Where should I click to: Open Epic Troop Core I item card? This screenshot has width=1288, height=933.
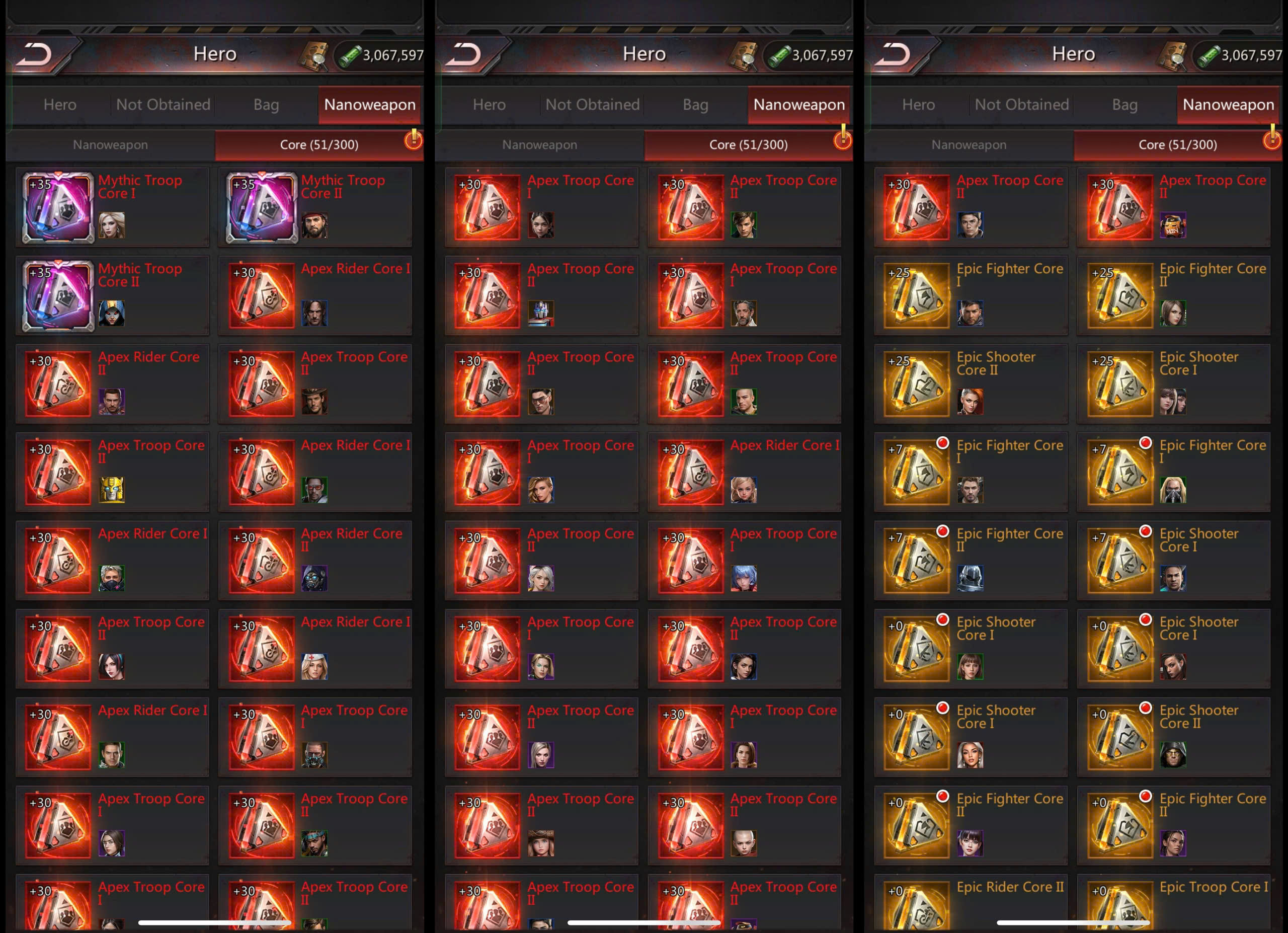pos(1173,903)
